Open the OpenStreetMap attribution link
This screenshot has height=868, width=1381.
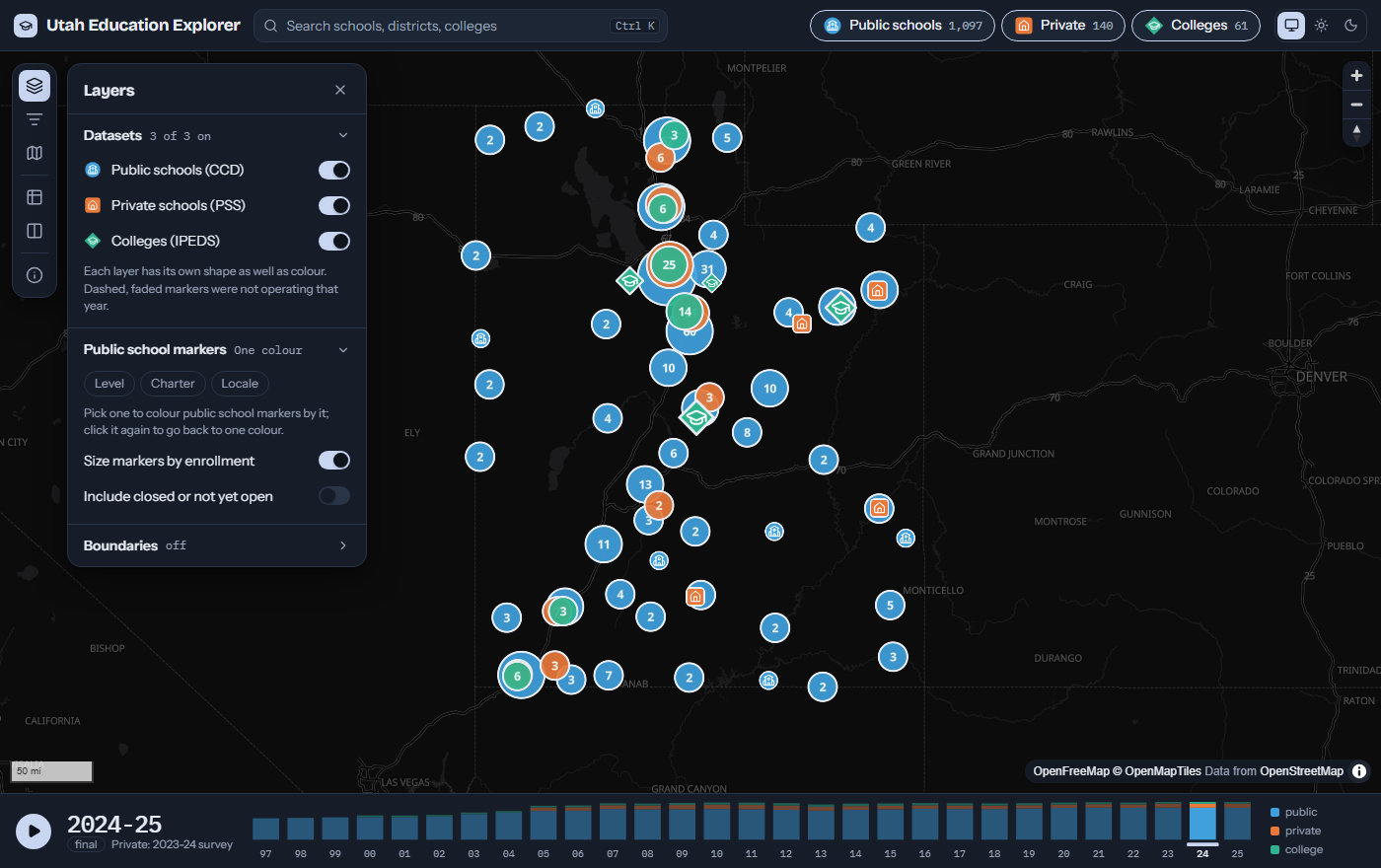[1301, 771]
